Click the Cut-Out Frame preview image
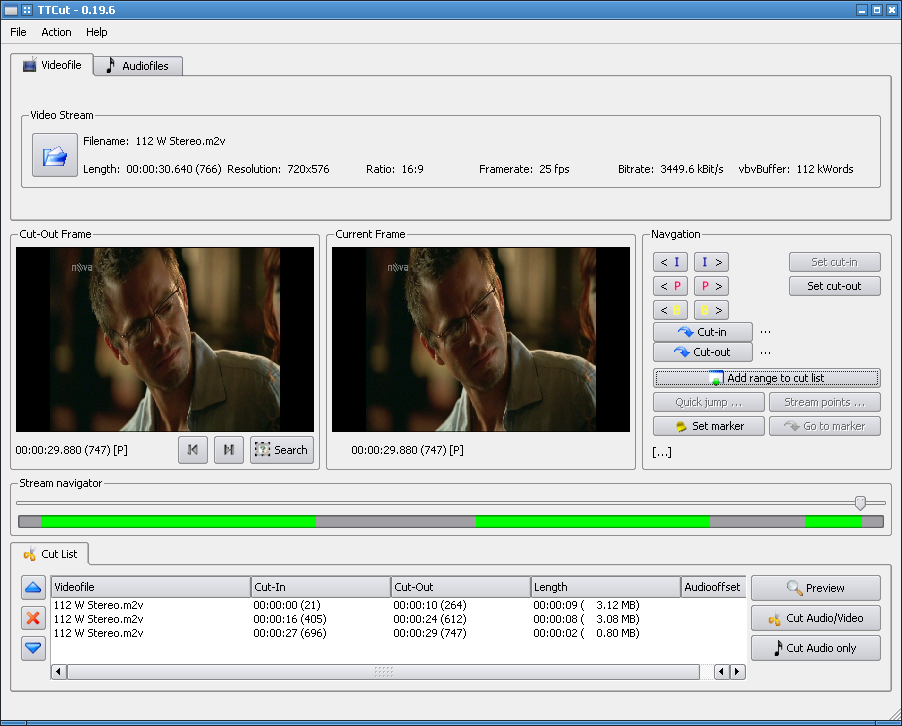Viewport: 902px width, 726px height. pyautogui.click(x=165, y=339)
